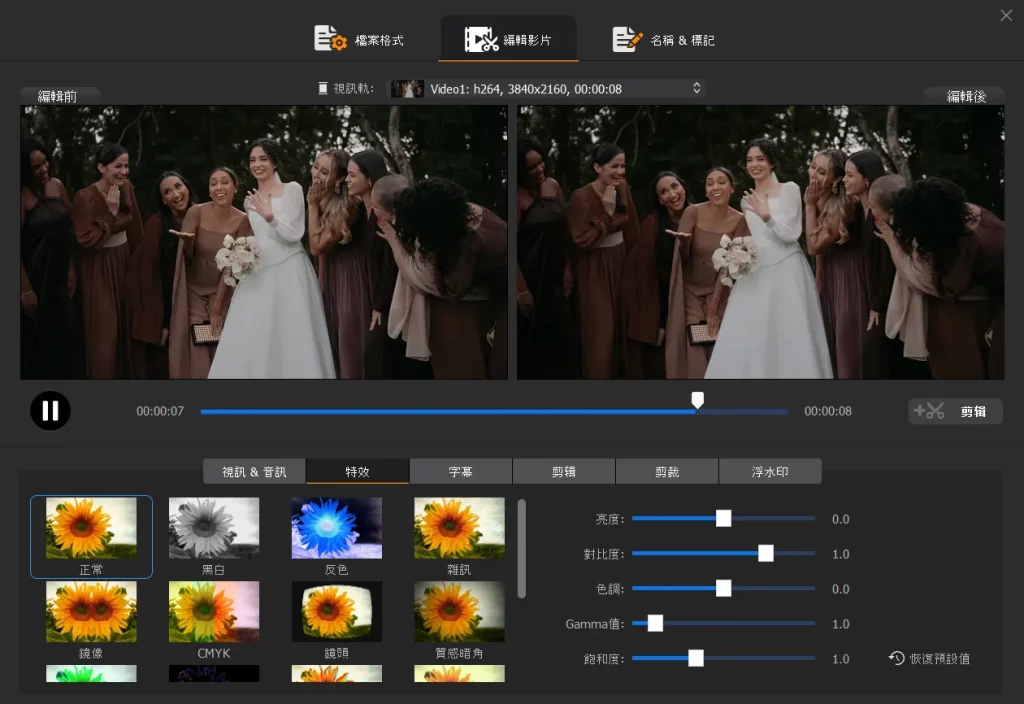Close the editor dialog with X
The image size is (1024, 704).
(x=1006, y=15)
